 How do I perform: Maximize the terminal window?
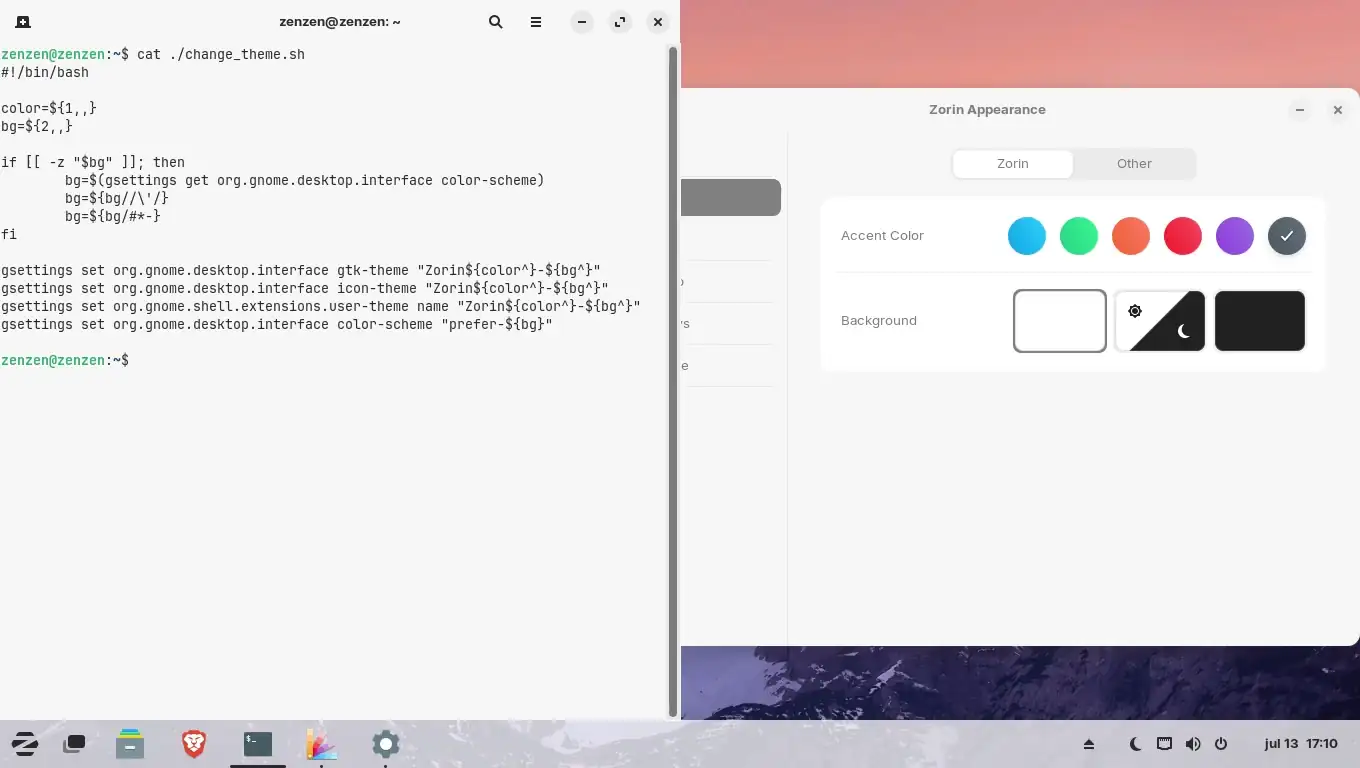click(620, 21)
